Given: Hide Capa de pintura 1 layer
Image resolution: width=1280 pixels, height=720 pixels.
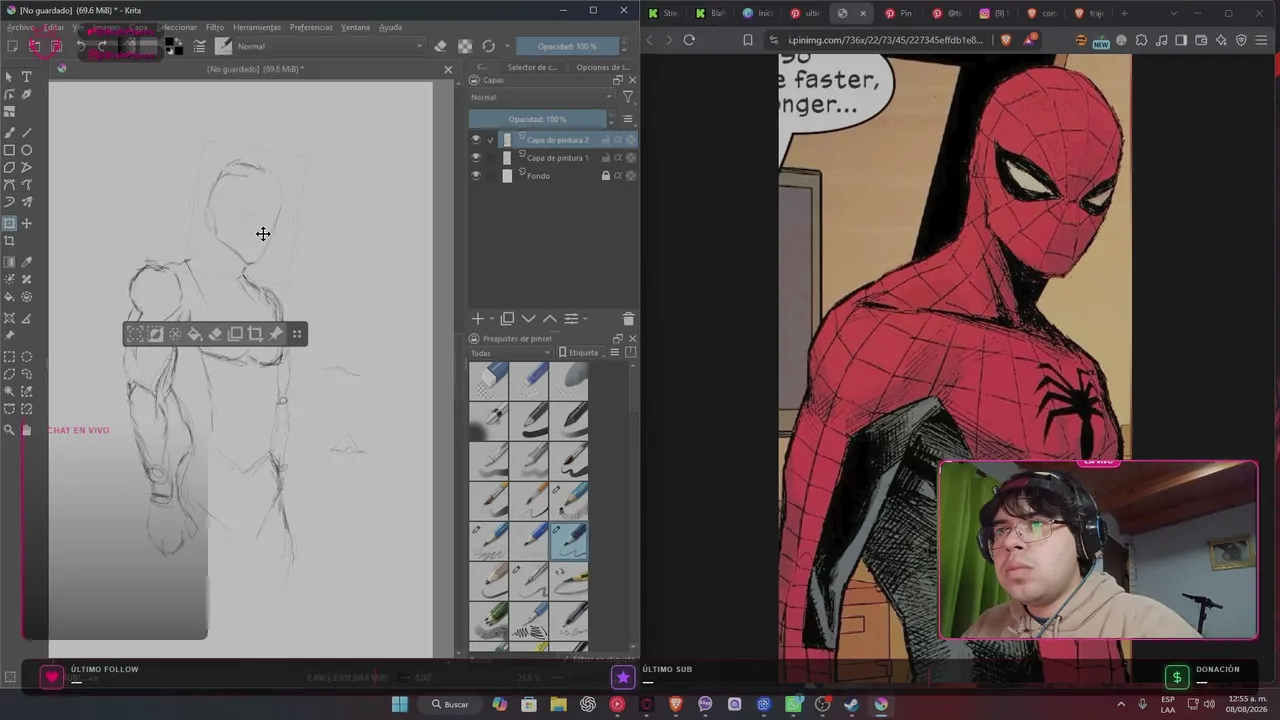Looking at the screenshot, I should 476,158.
